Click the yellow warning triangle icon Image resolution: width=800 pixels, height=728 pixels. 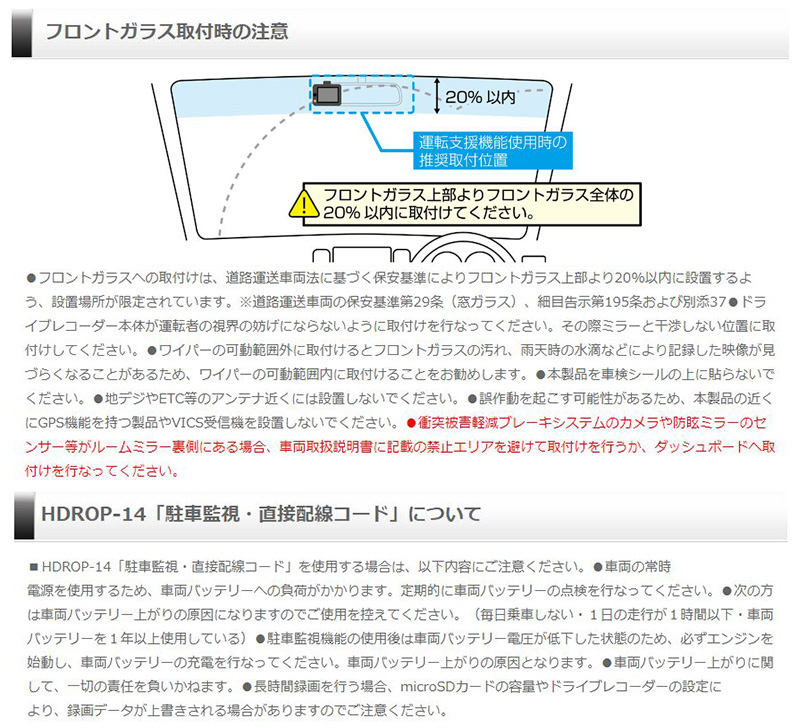click(304, 204)
